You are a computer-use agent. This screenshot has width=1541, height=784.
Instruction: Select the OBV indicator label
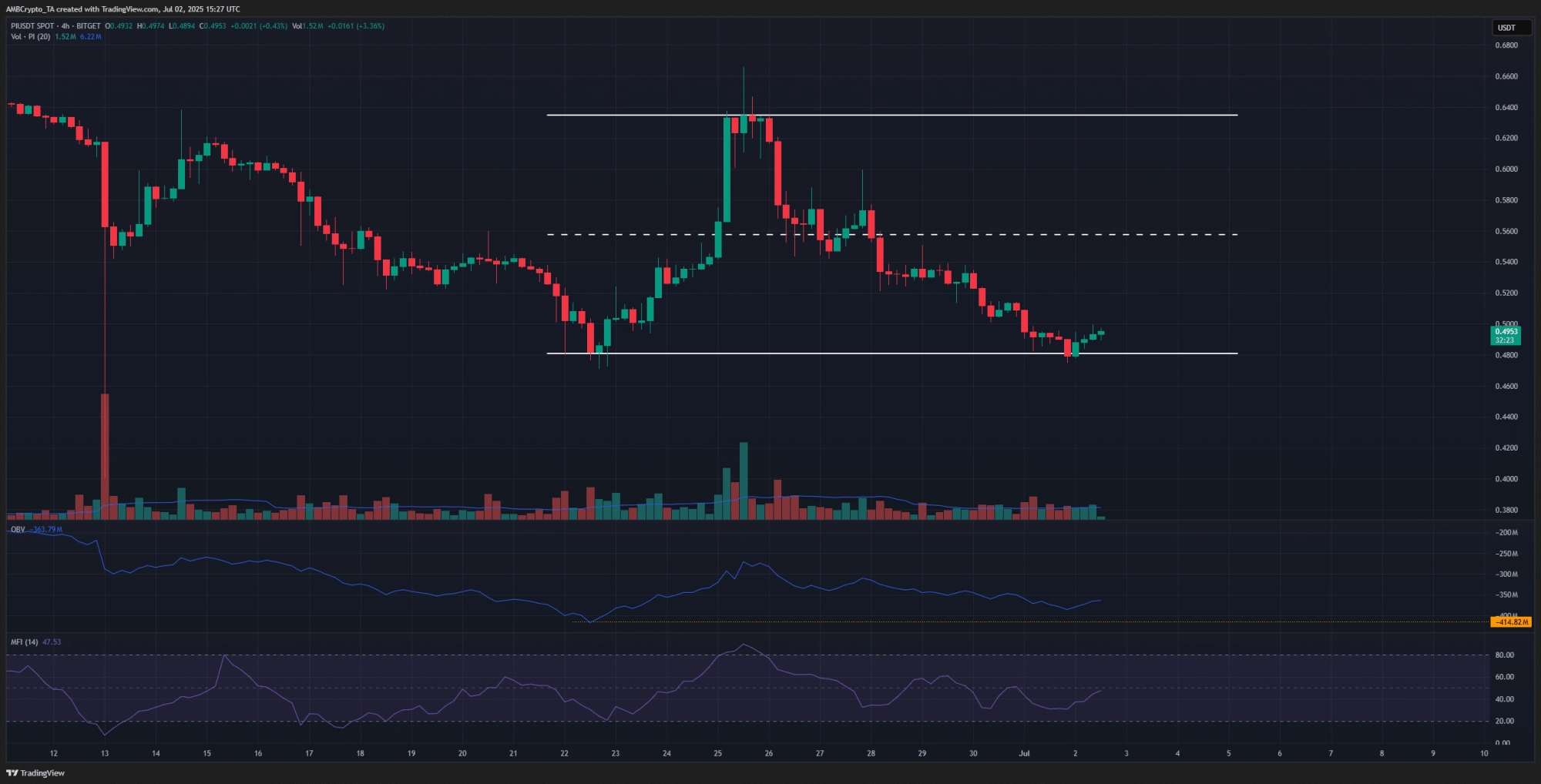click(x=18, y=530)
